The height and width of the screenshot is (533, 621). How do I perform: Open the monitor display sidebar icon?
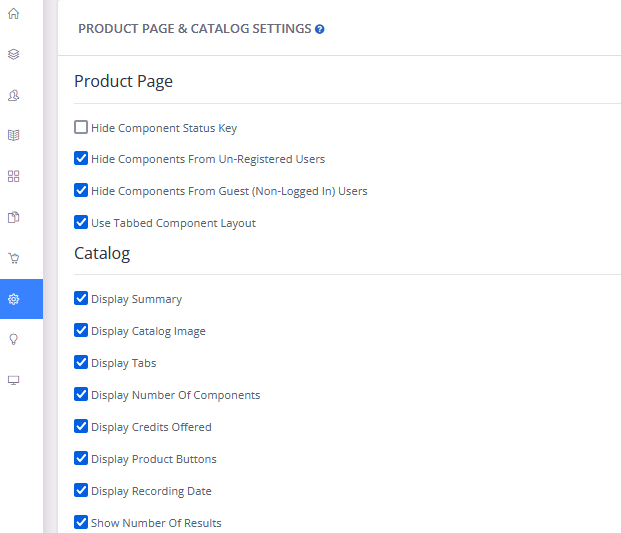click(x=13, y=380)
